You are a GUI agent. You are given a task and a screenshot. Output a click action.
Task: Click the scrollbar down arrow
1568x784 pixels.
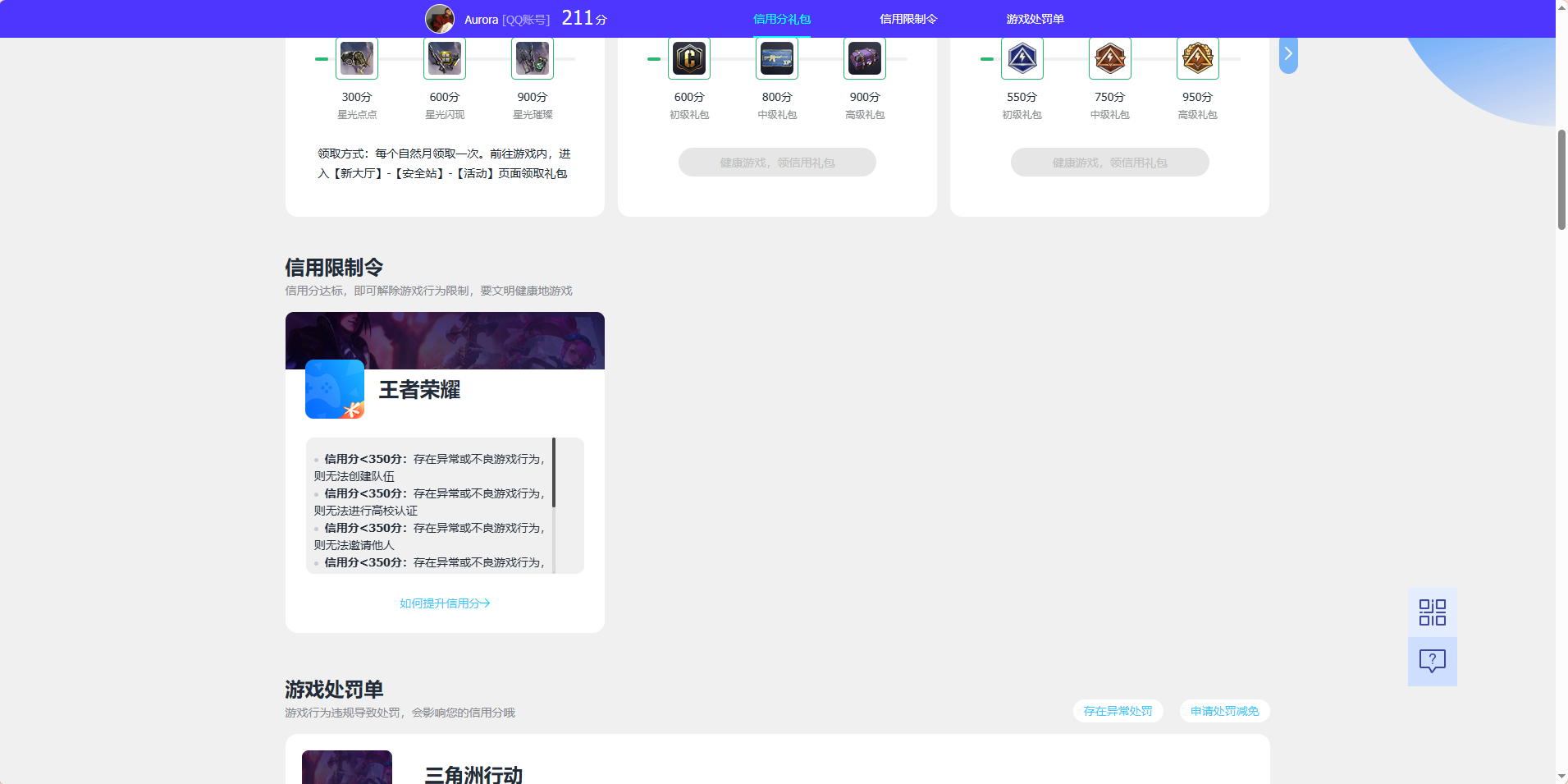tap(1561, 777)
